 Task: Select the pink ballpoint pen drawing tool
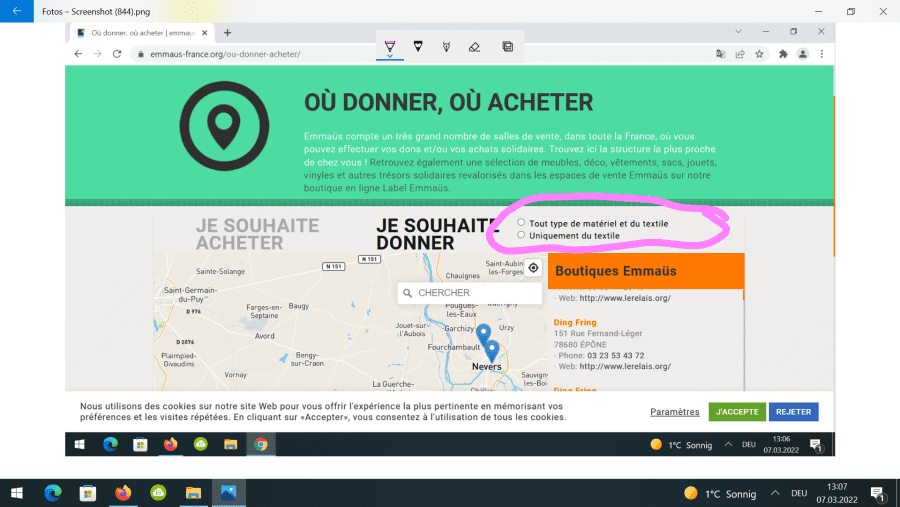(x=390, y=46)
